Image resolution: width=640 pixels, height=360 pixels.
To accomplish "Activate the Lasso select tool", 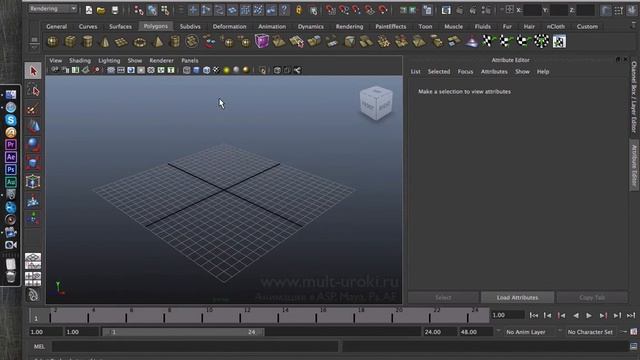I will coord(33,90).
